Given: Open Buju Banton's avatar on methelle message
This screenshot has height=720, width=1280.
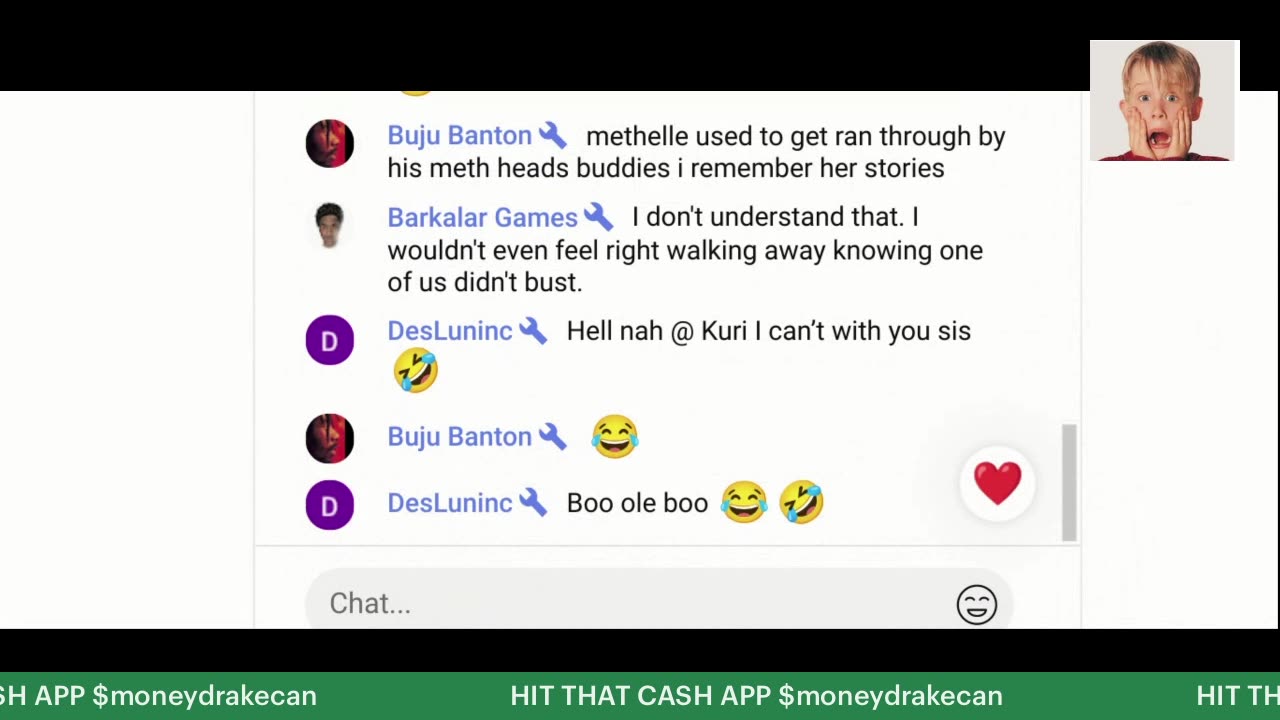Looking at the screenshot, I should coord(329,143).
